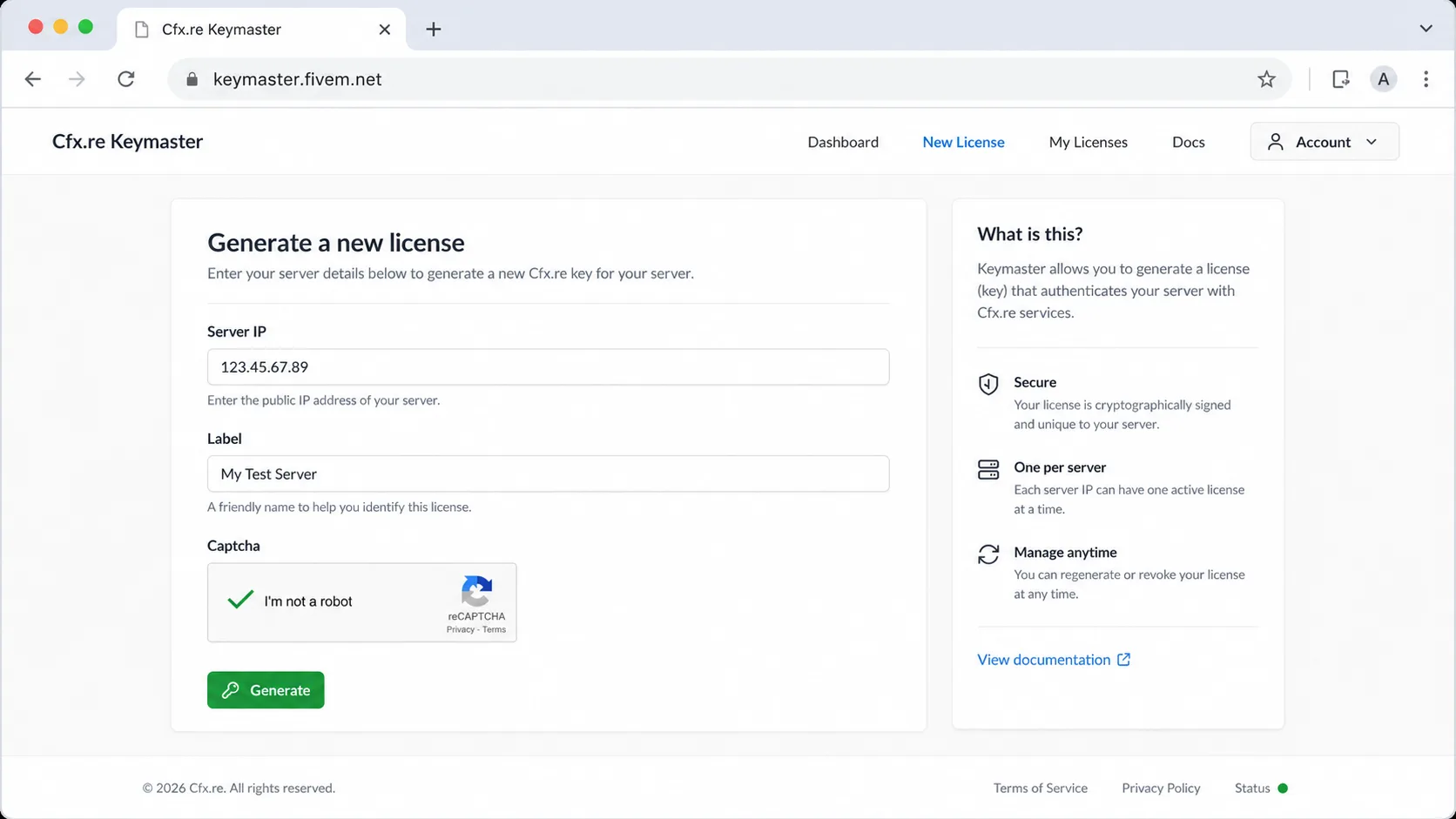Click the keymaster.fivem.net address bar
The height and width of the screenshot is (819, 1456).
point(731,79)
